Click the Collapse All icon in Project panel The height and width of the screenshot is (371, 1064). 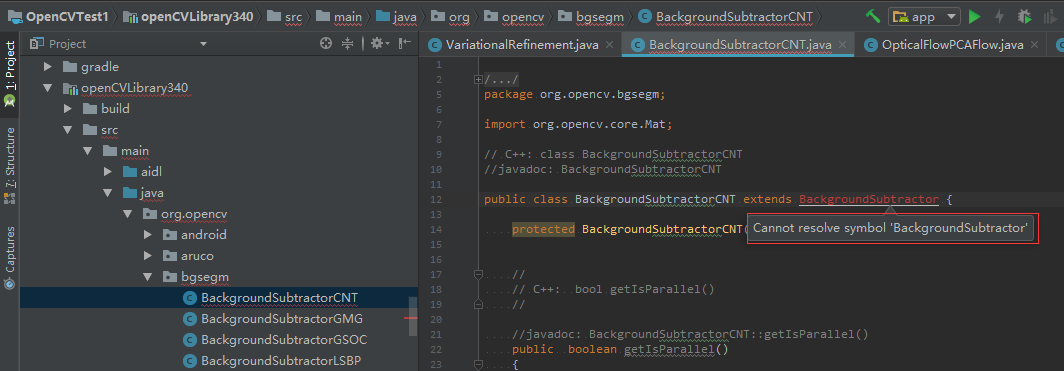(347, 43)
